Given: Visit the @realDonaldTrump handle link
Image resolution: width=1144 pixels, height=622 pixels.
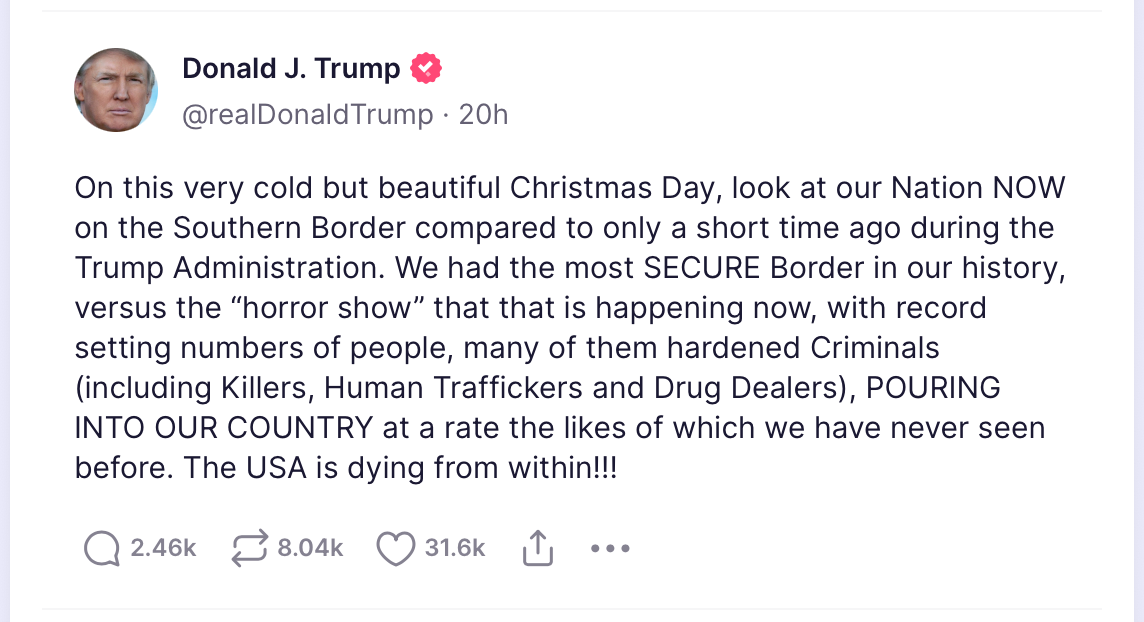Looking at the screenshot, I should pos(307,115).
